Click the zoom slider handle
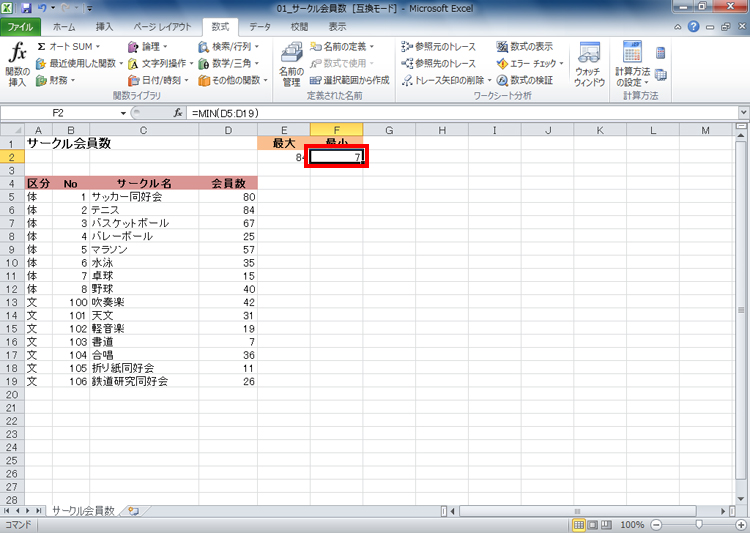 click(699, 525)
